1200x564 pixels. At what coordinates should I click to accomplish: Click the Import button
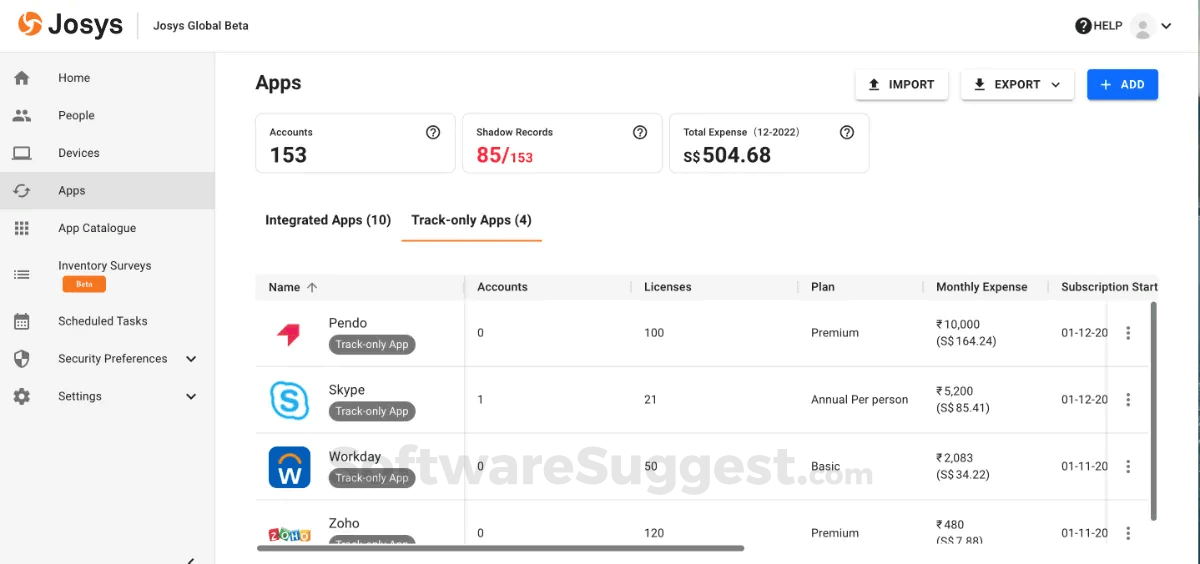[x=901, y=85]
